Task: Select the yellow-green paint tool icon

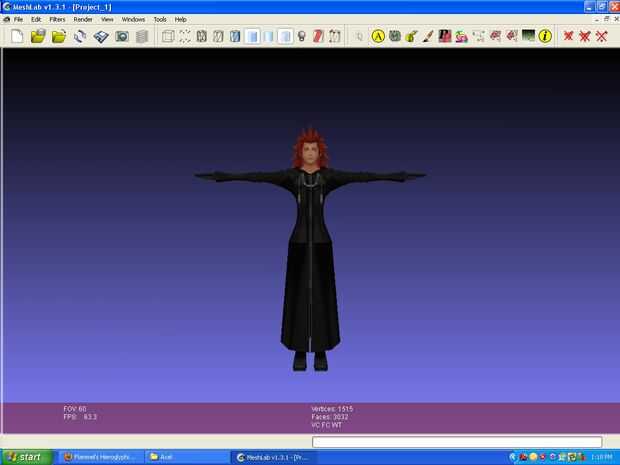Action: pyautogui.click(x=411, y=36)
